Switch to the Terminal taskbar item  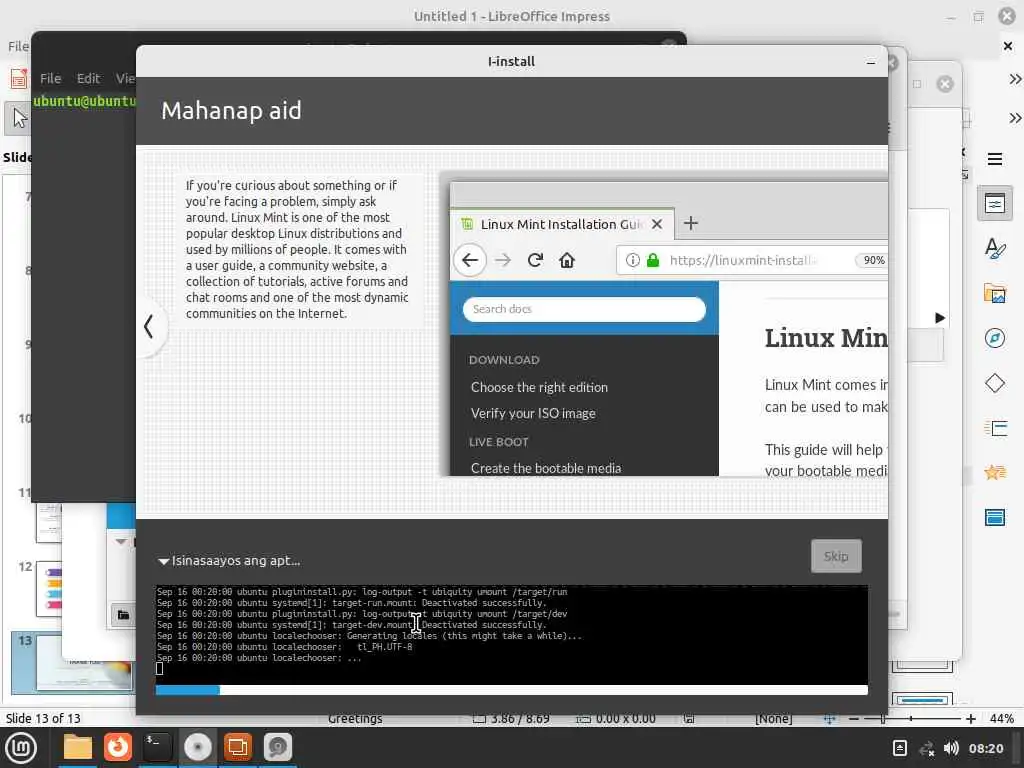(157, 748)
